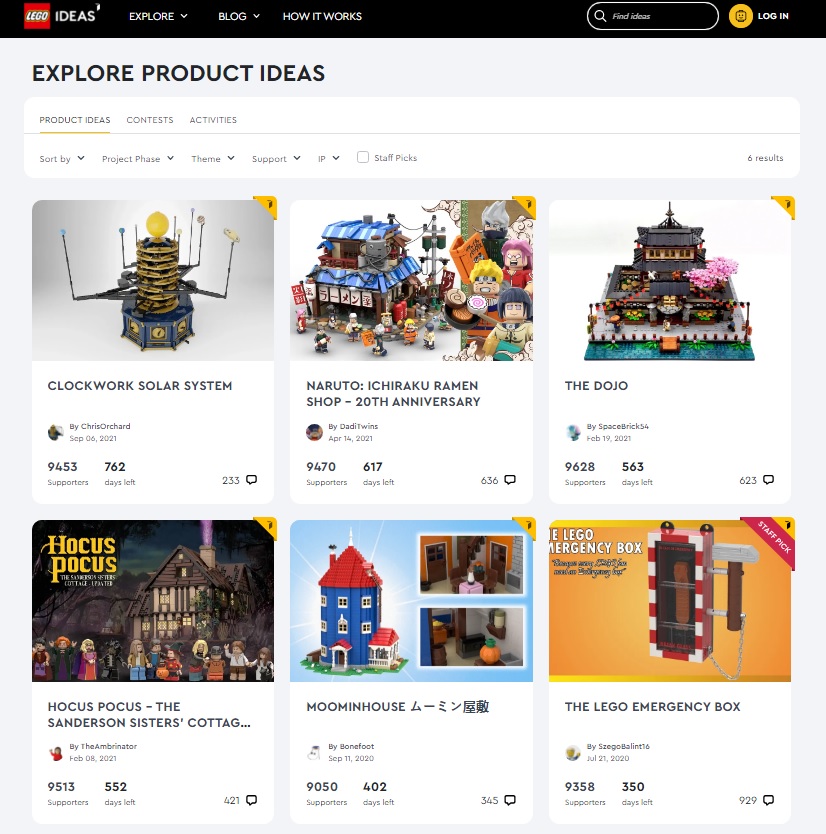826x834 pixels.
Task: Expand the Support filter dropdown
Action: pyautogui.click(x=276, y=159)
